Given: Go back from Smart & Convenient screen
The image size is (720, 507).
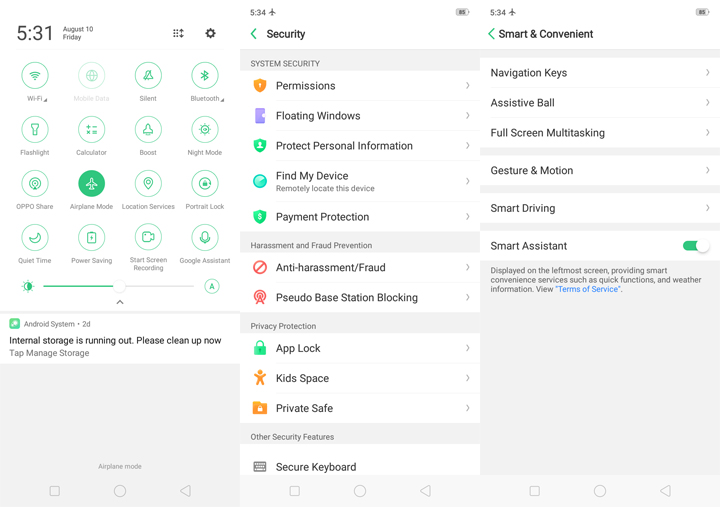Looking at the screenshot, I should pos(492,34).
